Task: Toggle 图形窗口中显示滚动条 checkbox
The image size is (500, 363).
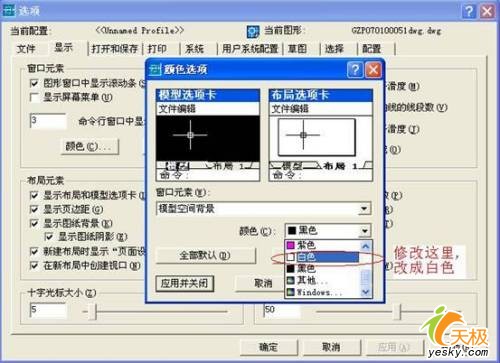Action: point(34,83)
